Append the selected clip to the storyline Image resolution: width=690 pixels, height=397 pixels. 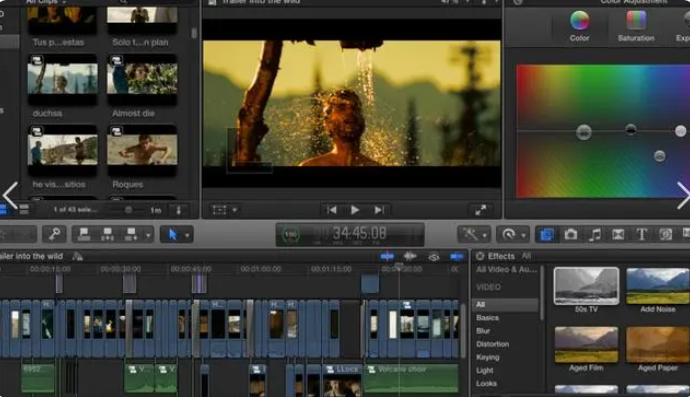tap(131, 235)
